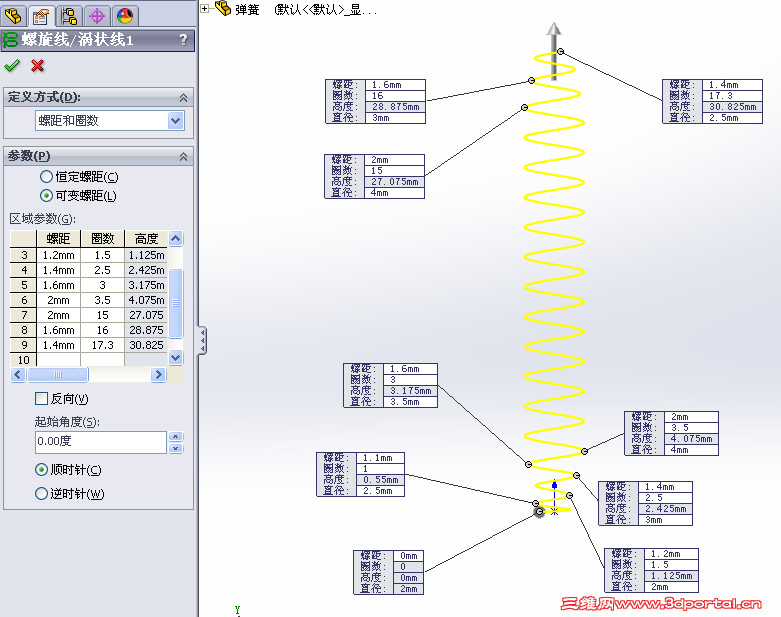The height and width of the screenshot is (617, 781).
Task: Click the helix/spiral feature icon in header
Action: [x=10, y=40]
